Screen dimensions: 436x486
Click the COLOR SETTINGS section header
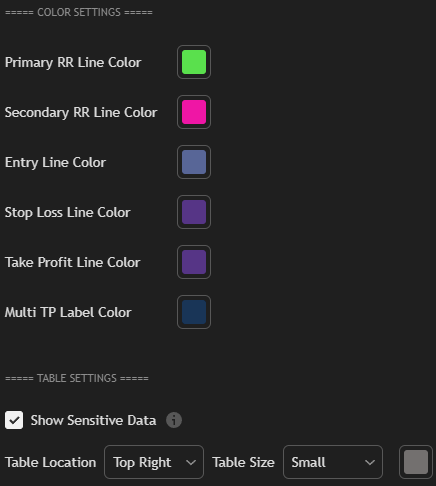coord(79,12)
